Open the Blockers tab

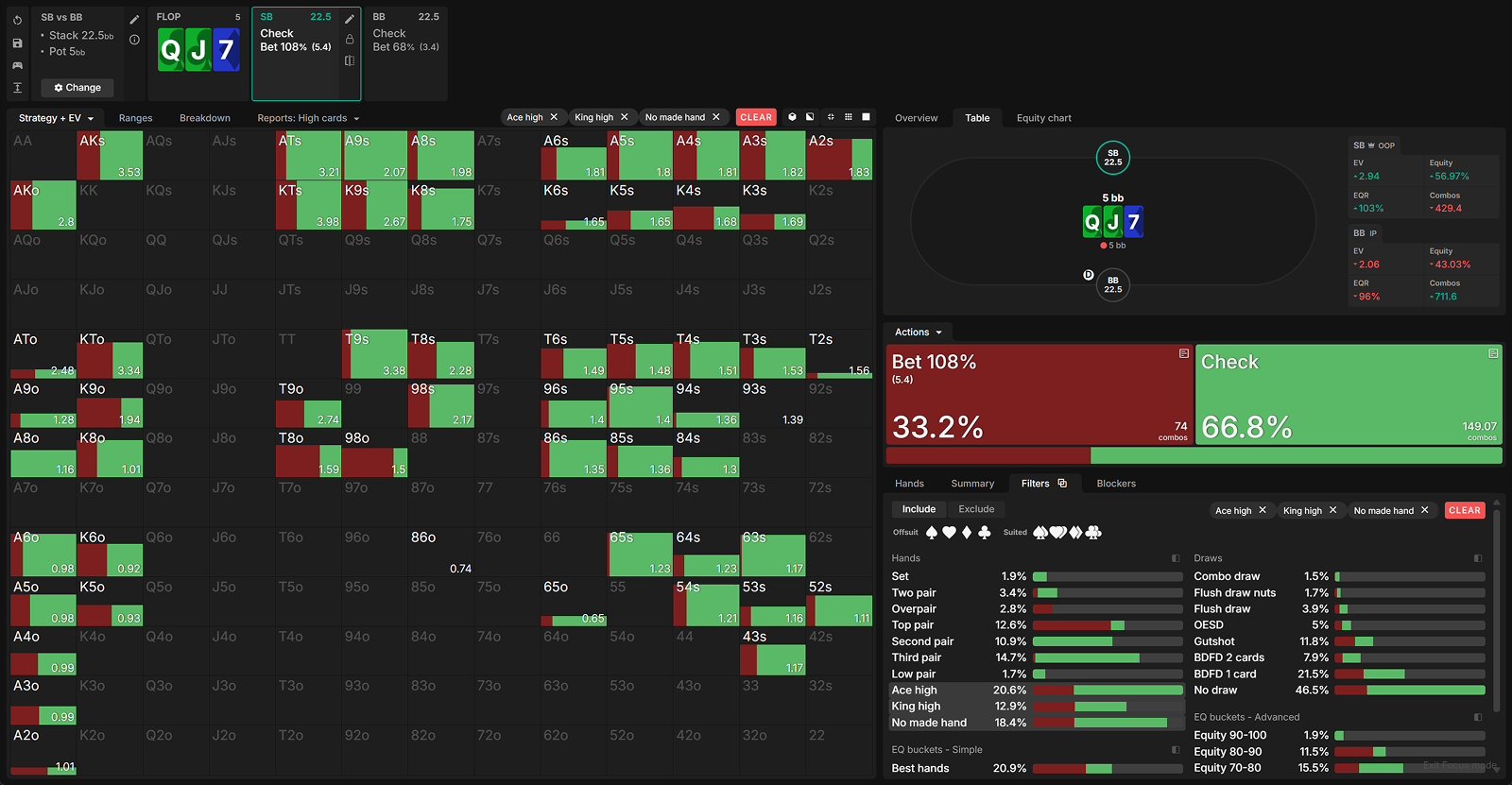tap(1116, 484)
